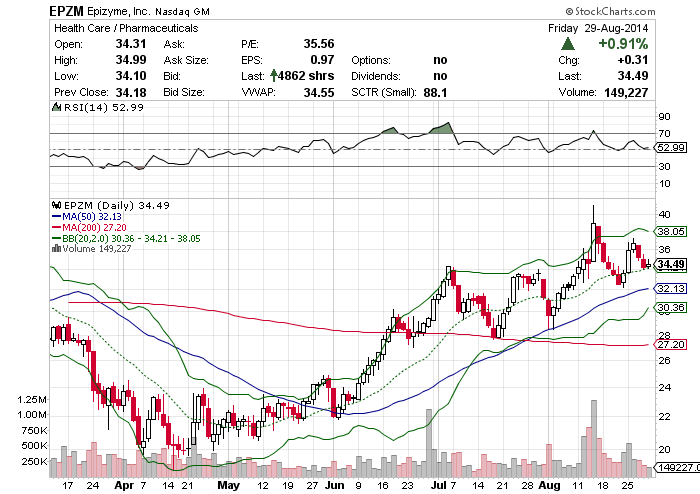The width and height of the screenshot is (700, 494).
Task: Click the EPS value 0.97
Action: pos(322,60)
